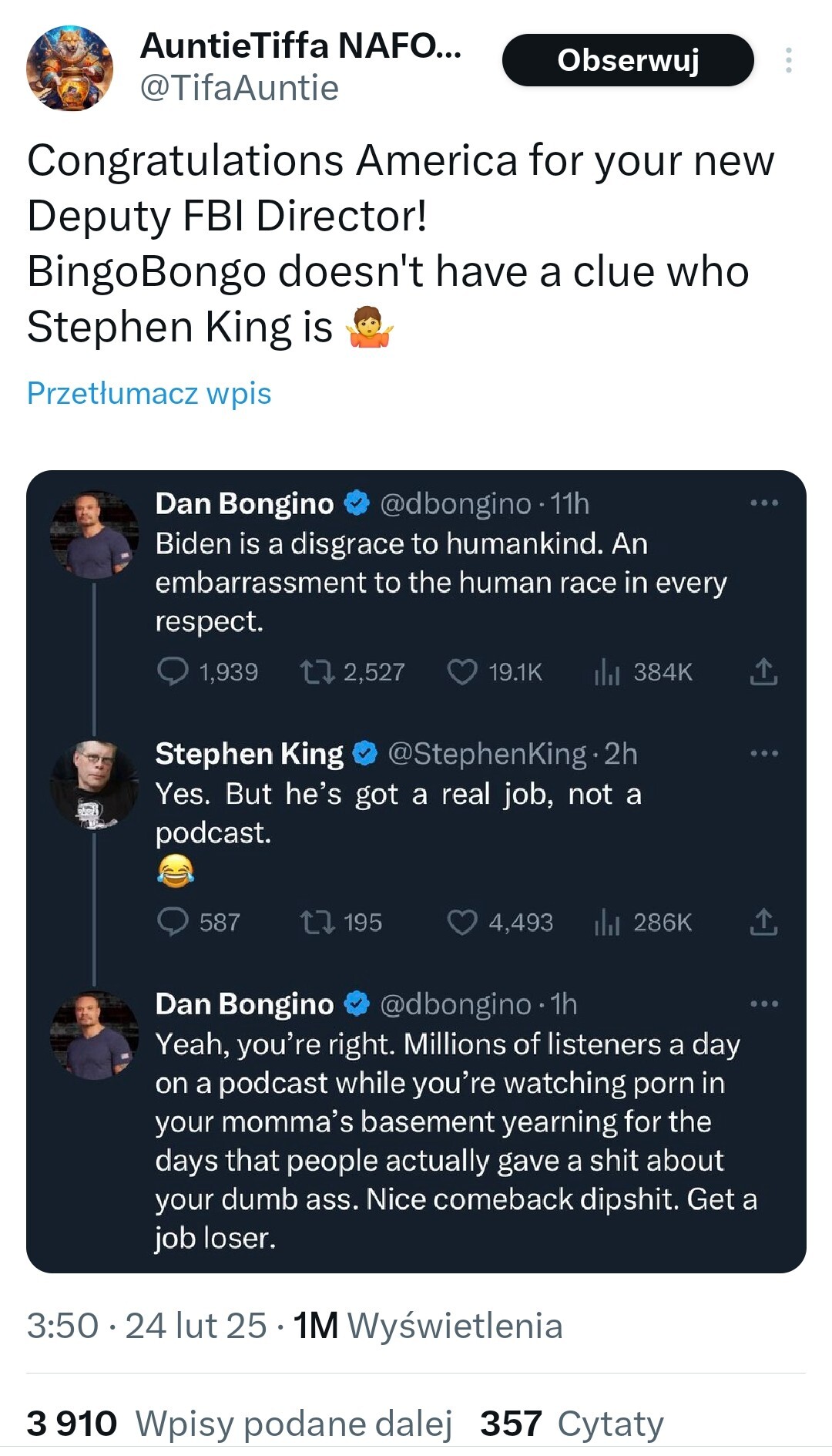Open the @TifaAuntie handle link
The height and width of the screenshot is (1456, 832).
pos(239,88)
